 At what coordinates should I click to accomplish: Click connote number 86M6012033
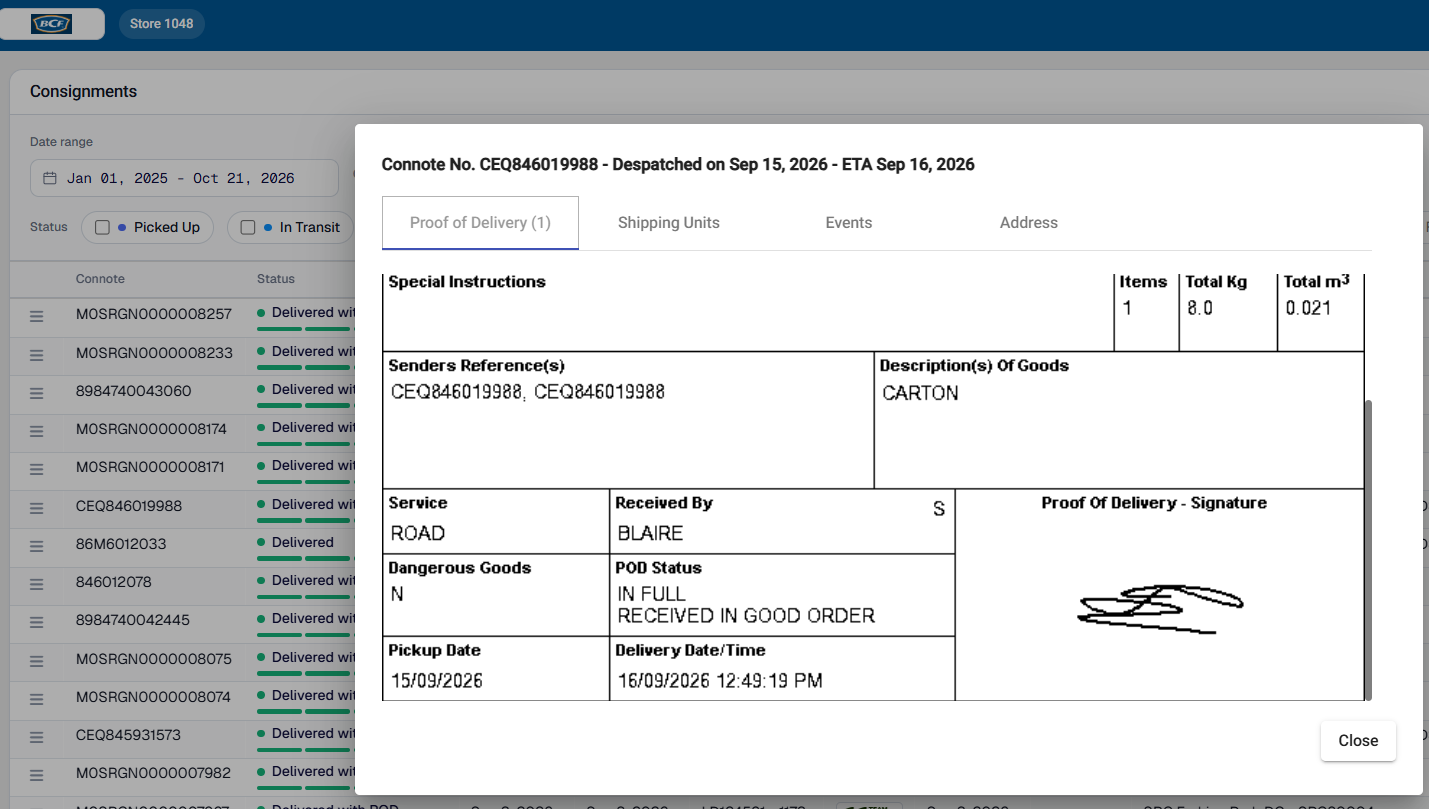point(121,544)
